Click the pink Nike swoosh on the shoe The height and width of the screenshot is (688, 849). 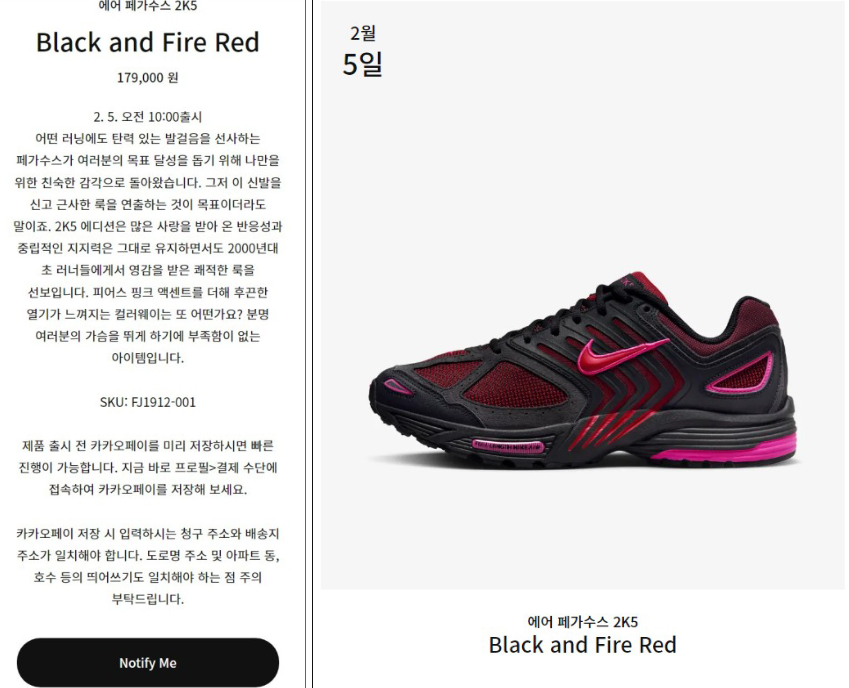[622, 355]
